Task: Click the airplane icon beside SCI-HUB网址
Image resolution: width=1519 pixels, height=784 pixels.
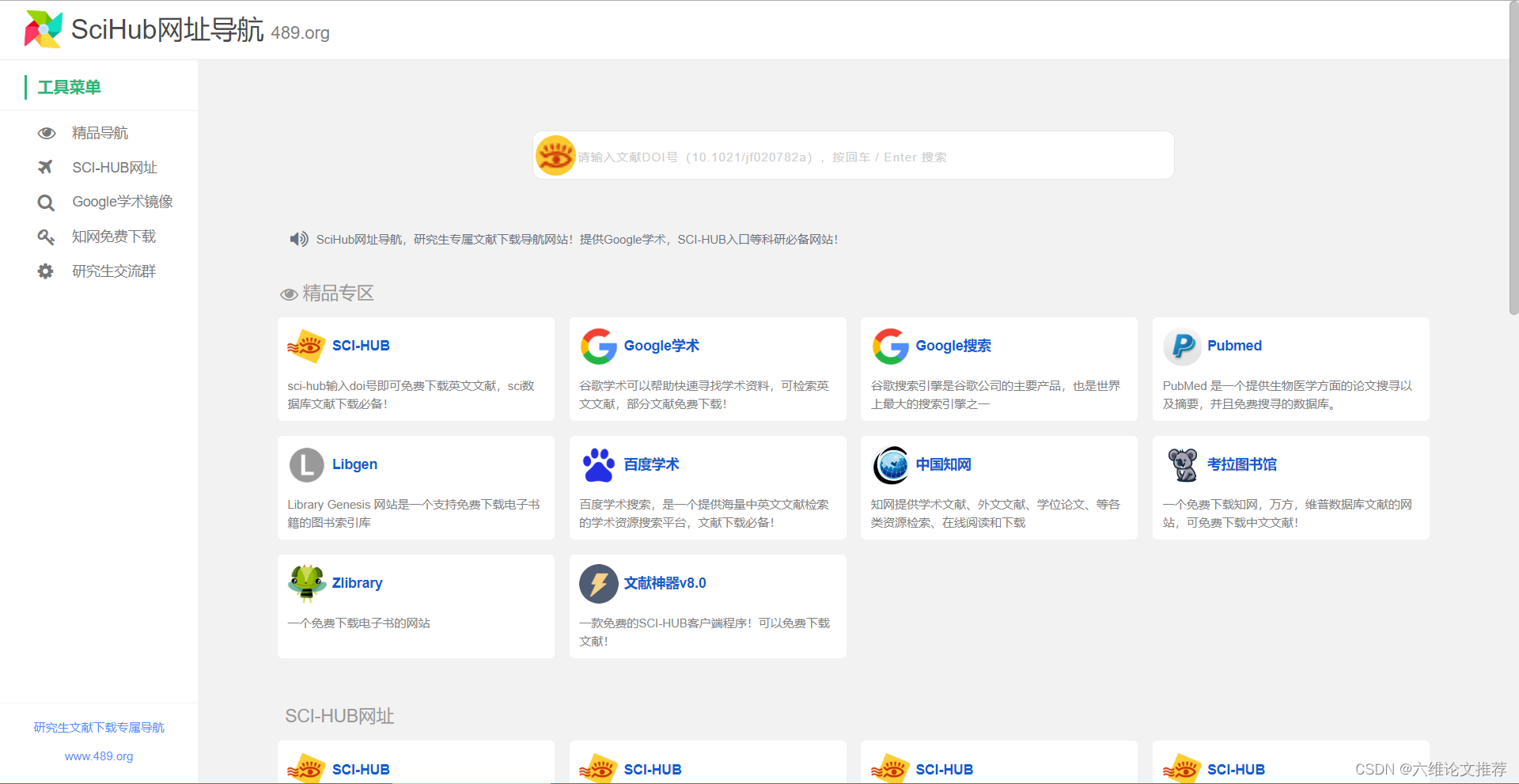Action: point(46,167)
